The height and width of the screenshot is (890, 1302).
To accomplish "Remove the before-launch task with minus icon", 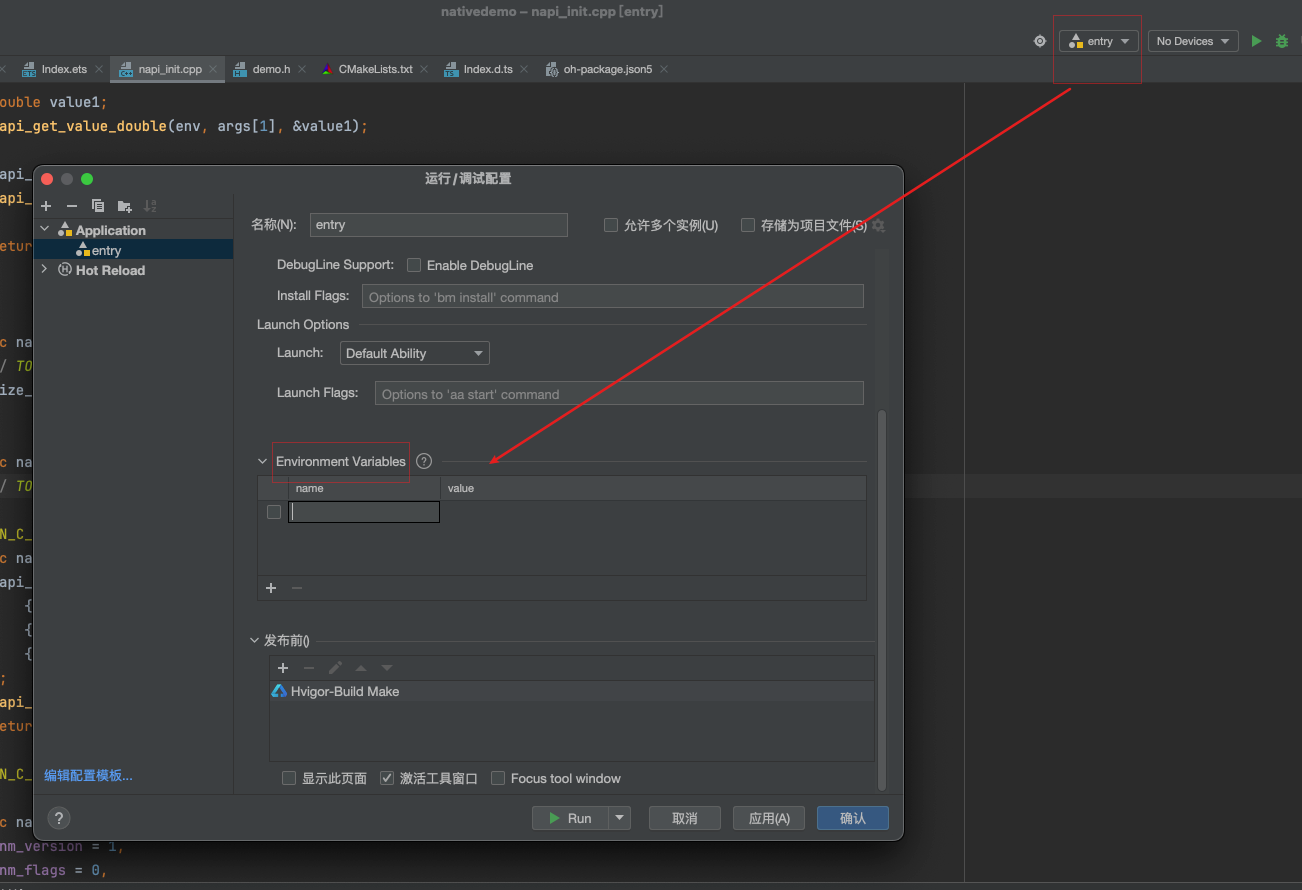I will 309,668.
